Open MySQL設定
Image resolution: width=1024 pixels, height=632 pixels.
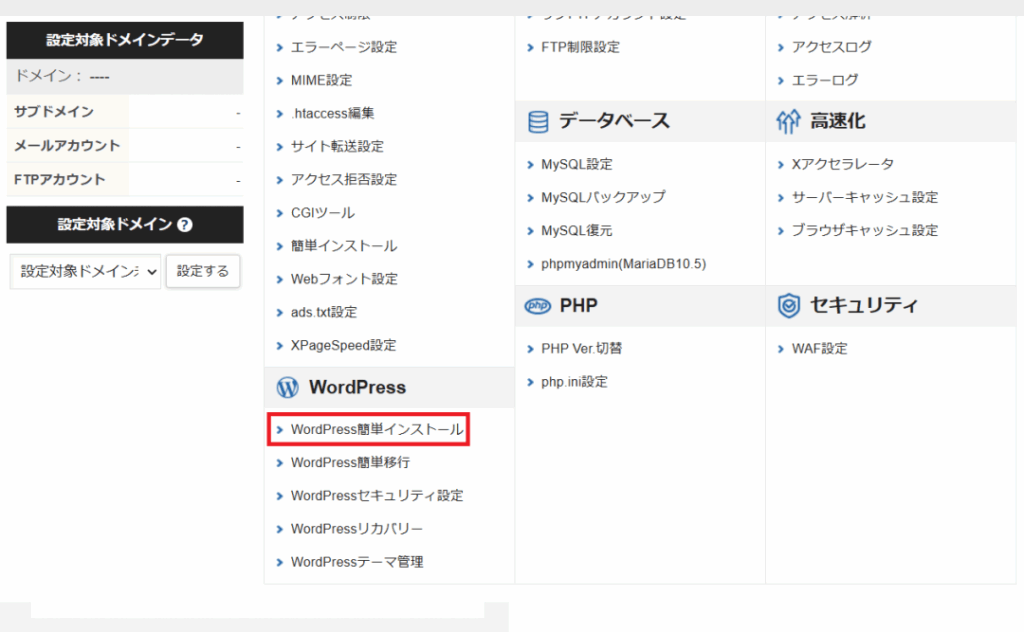click(577, 165)
